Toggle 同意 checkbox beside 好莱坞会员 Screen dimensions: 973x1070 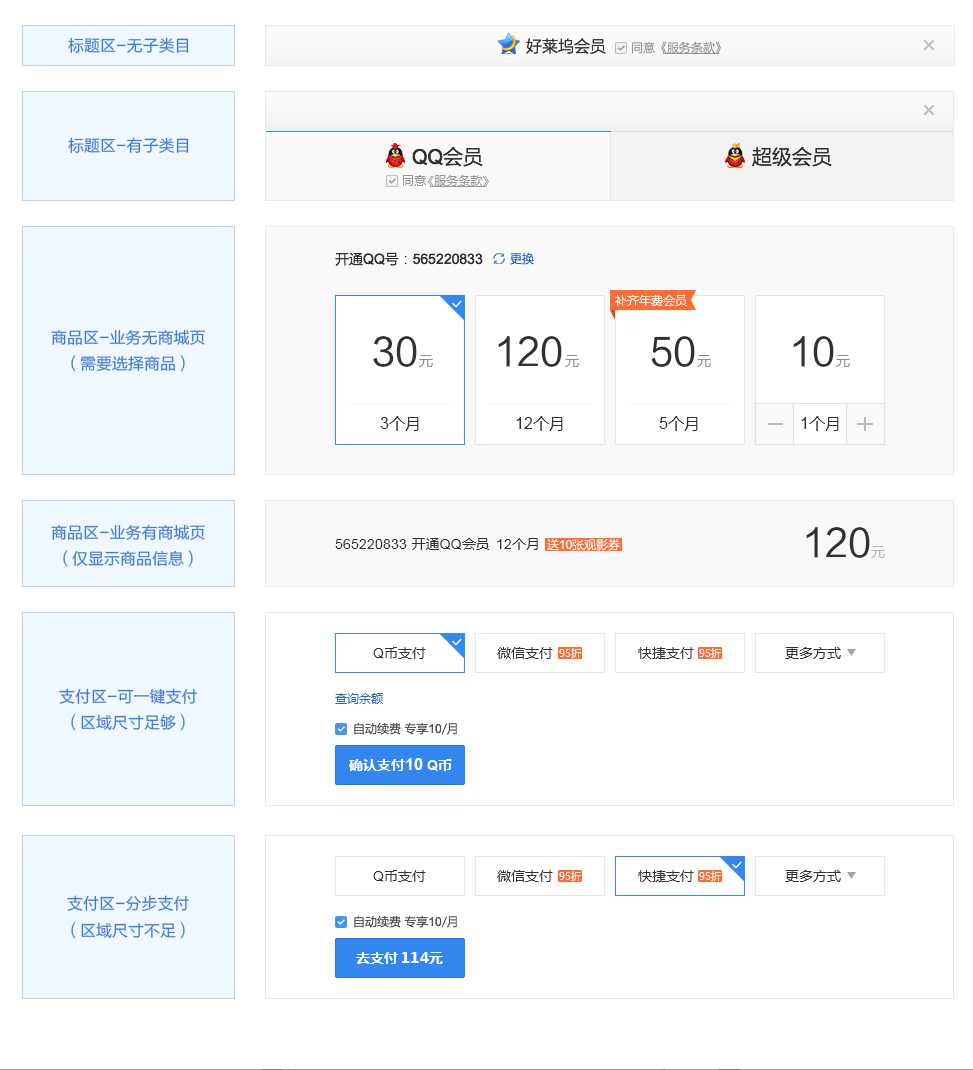pos(621,48)
